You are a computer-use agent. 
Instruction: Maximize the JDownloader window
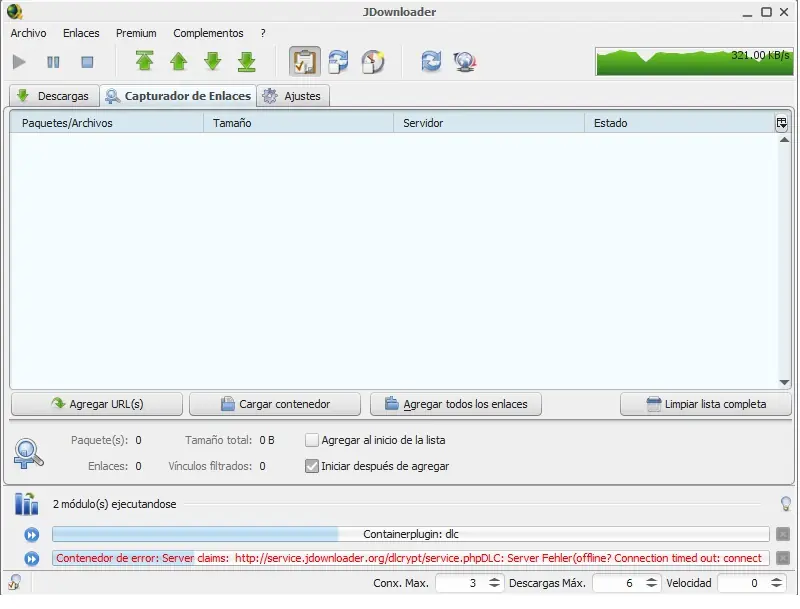pos(766,12)
